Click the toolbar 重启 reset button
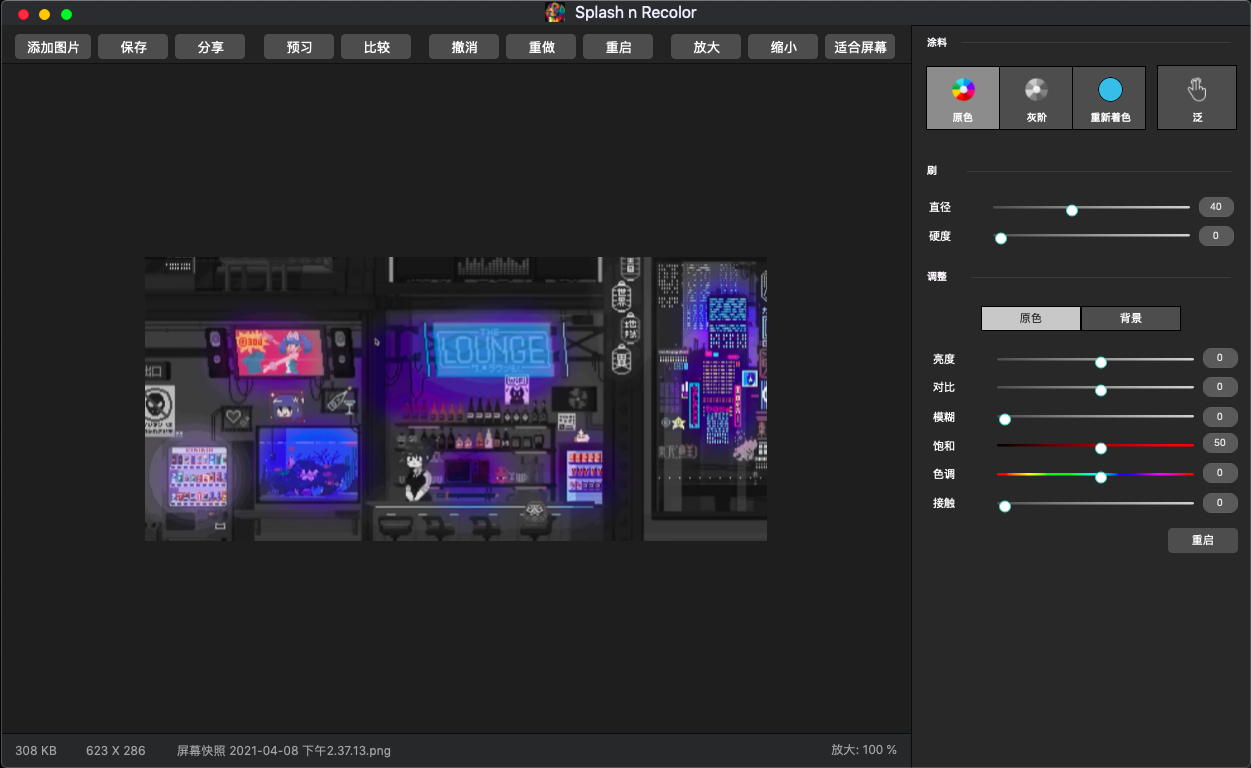Image resolution: width=1251 pixels, height=768 pixels. tap(618, 47)
